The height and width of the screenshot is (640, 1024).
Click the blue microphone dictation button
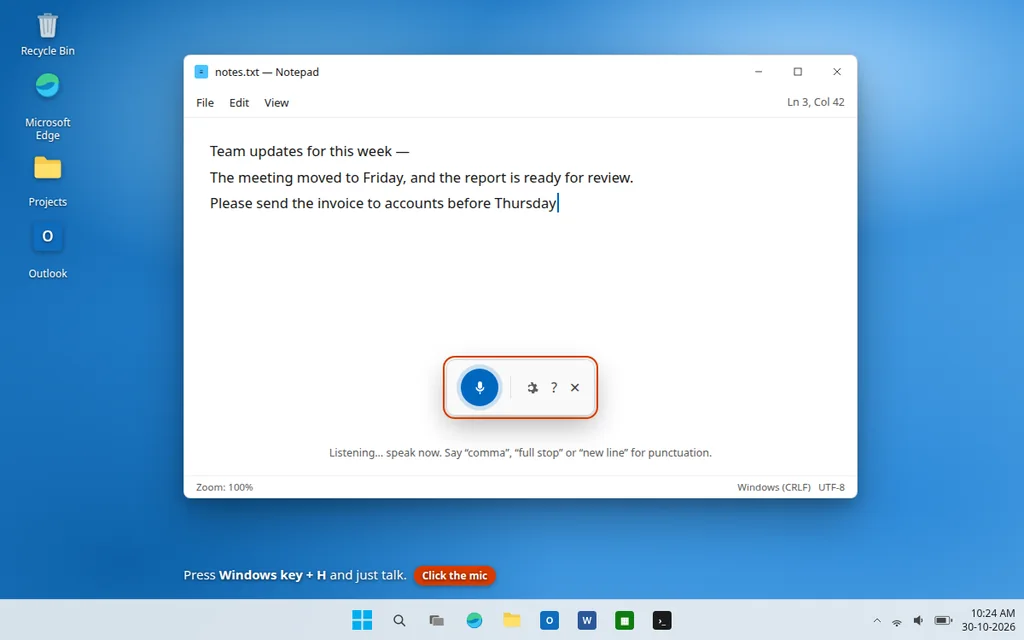point(479,387)
